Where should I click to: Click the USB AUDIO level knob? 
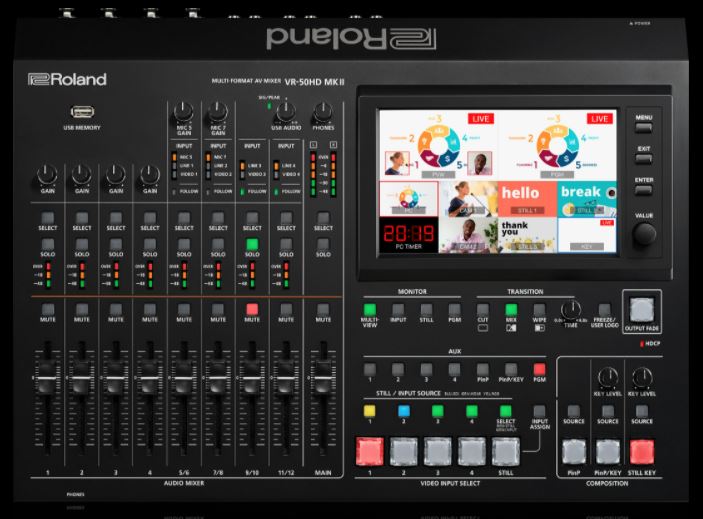[286, 111]
